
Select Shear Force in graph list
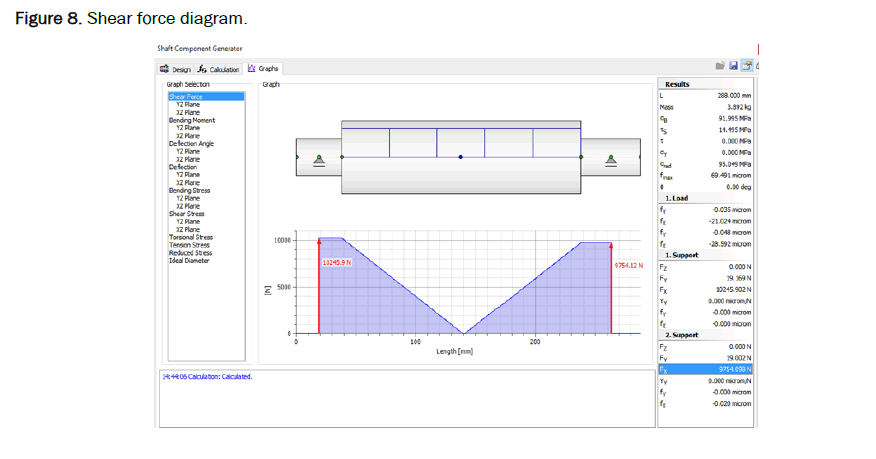186,98
